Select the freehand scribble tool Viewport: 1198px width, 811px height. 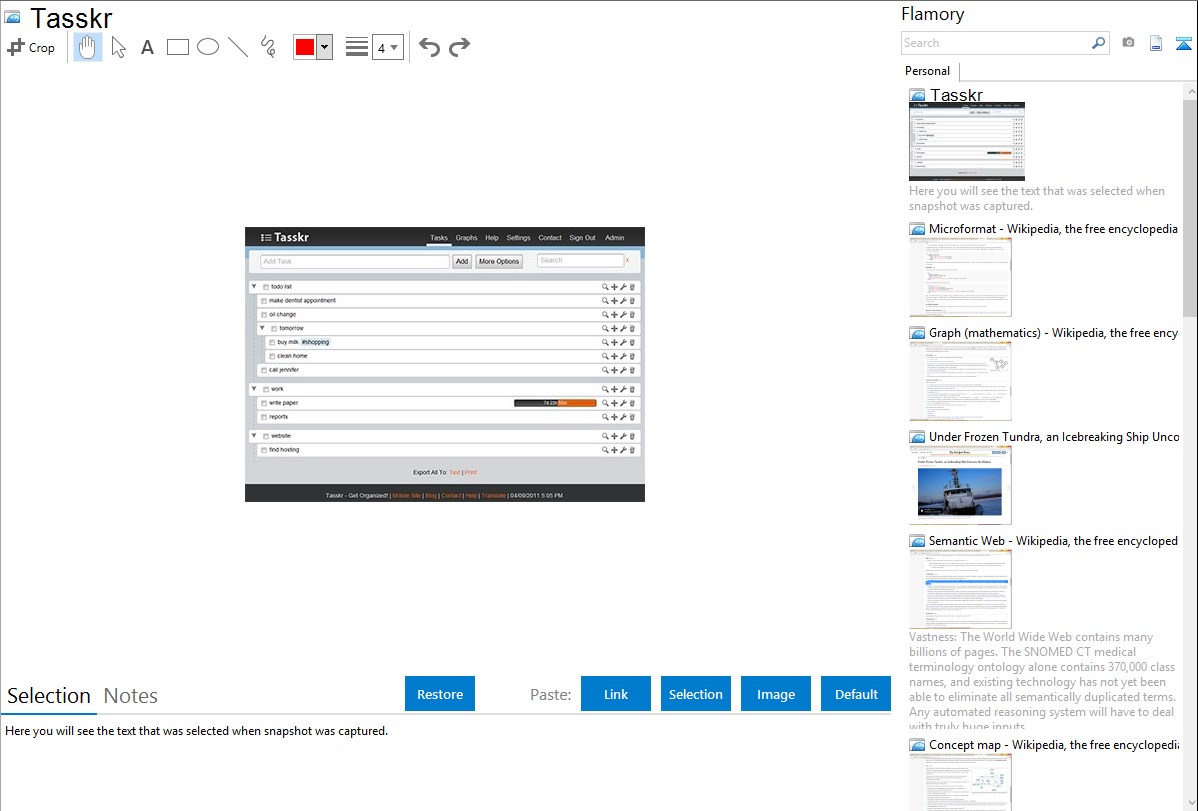[x=268, y=47]
